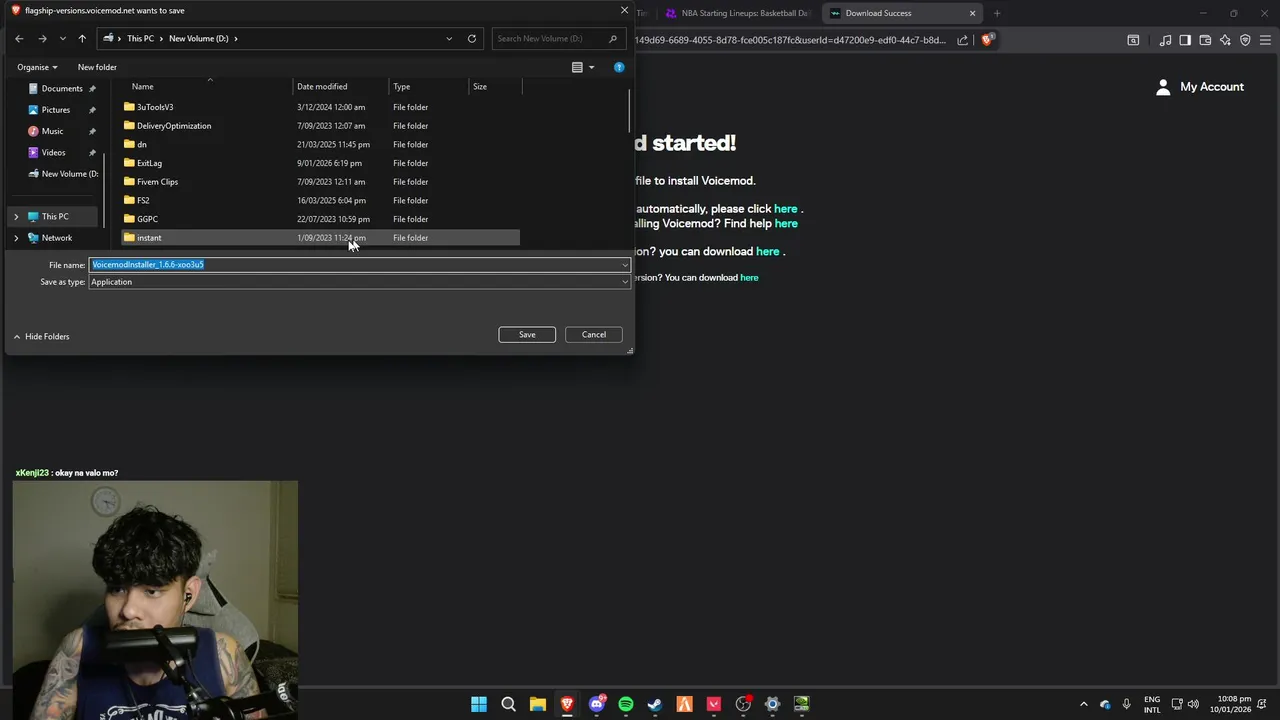
Task: Click the Cancel button
Action: (594, 335)
